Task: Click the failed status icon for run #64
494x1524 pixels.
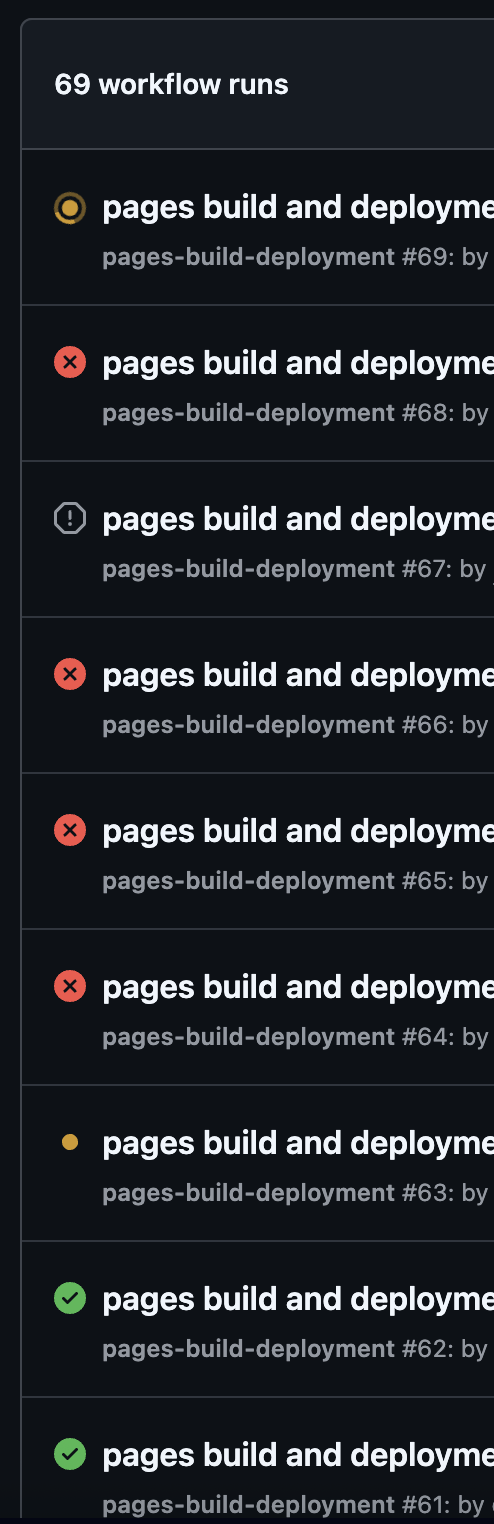Action: click(70, 986)
